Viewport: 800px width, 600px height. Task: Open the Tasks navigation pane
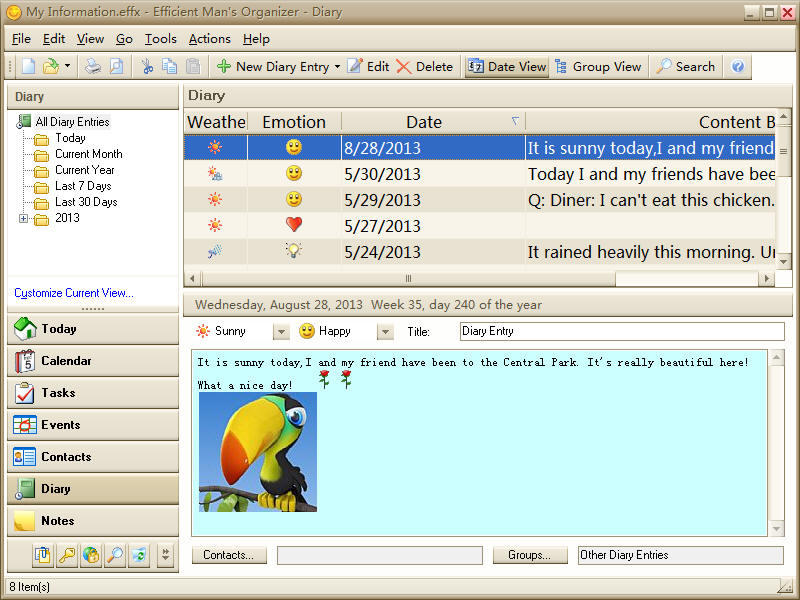pos(93,393)
